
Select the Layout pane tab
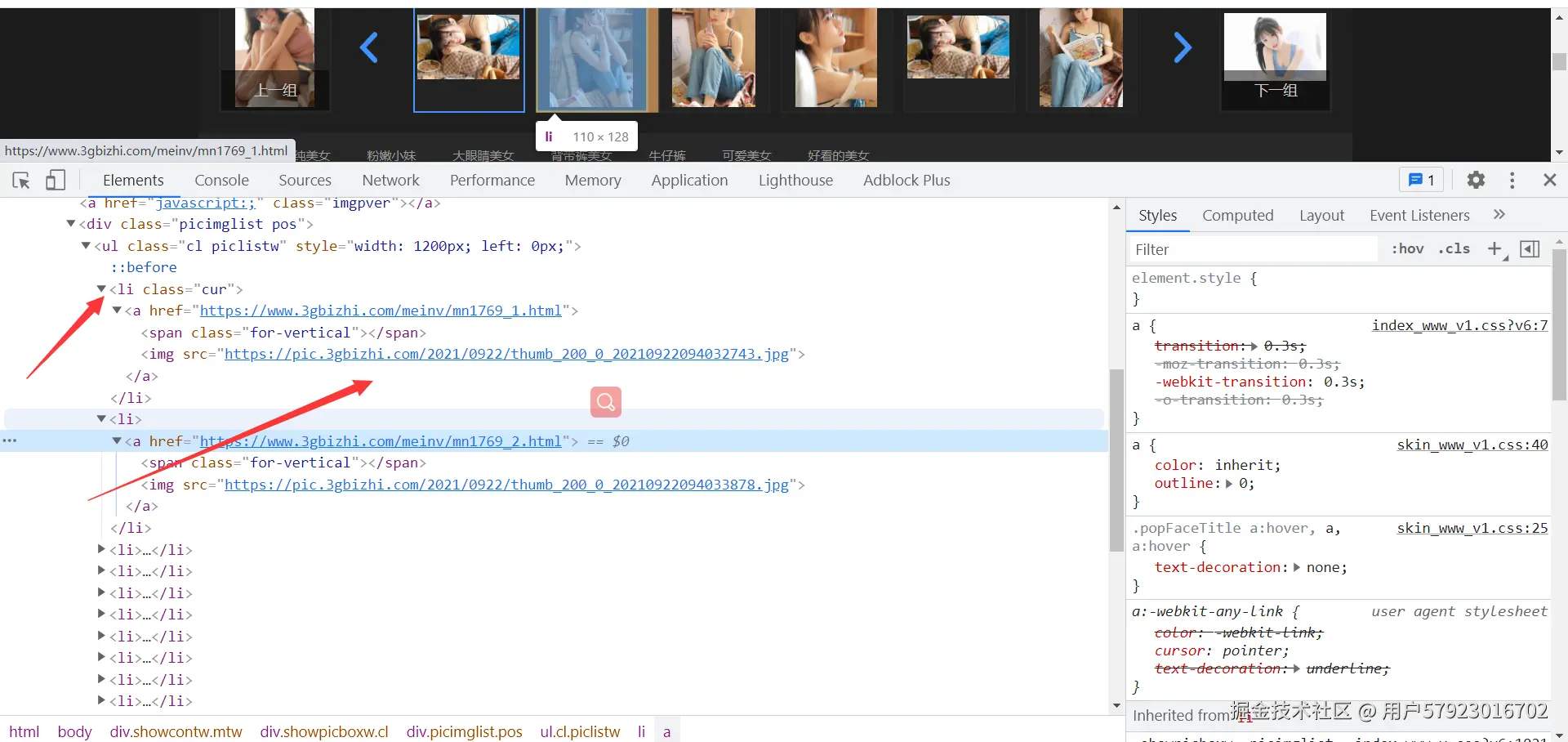1321,215
